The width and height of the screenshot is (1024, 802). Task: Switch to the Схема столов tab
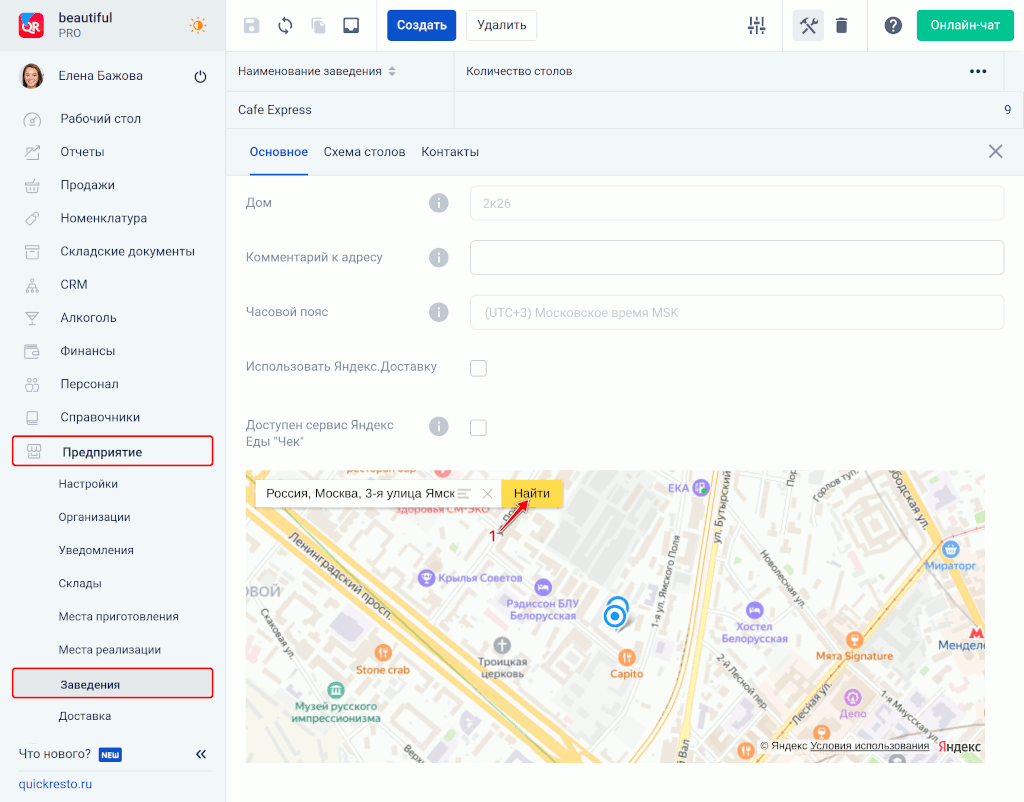[x=364, y=152]
